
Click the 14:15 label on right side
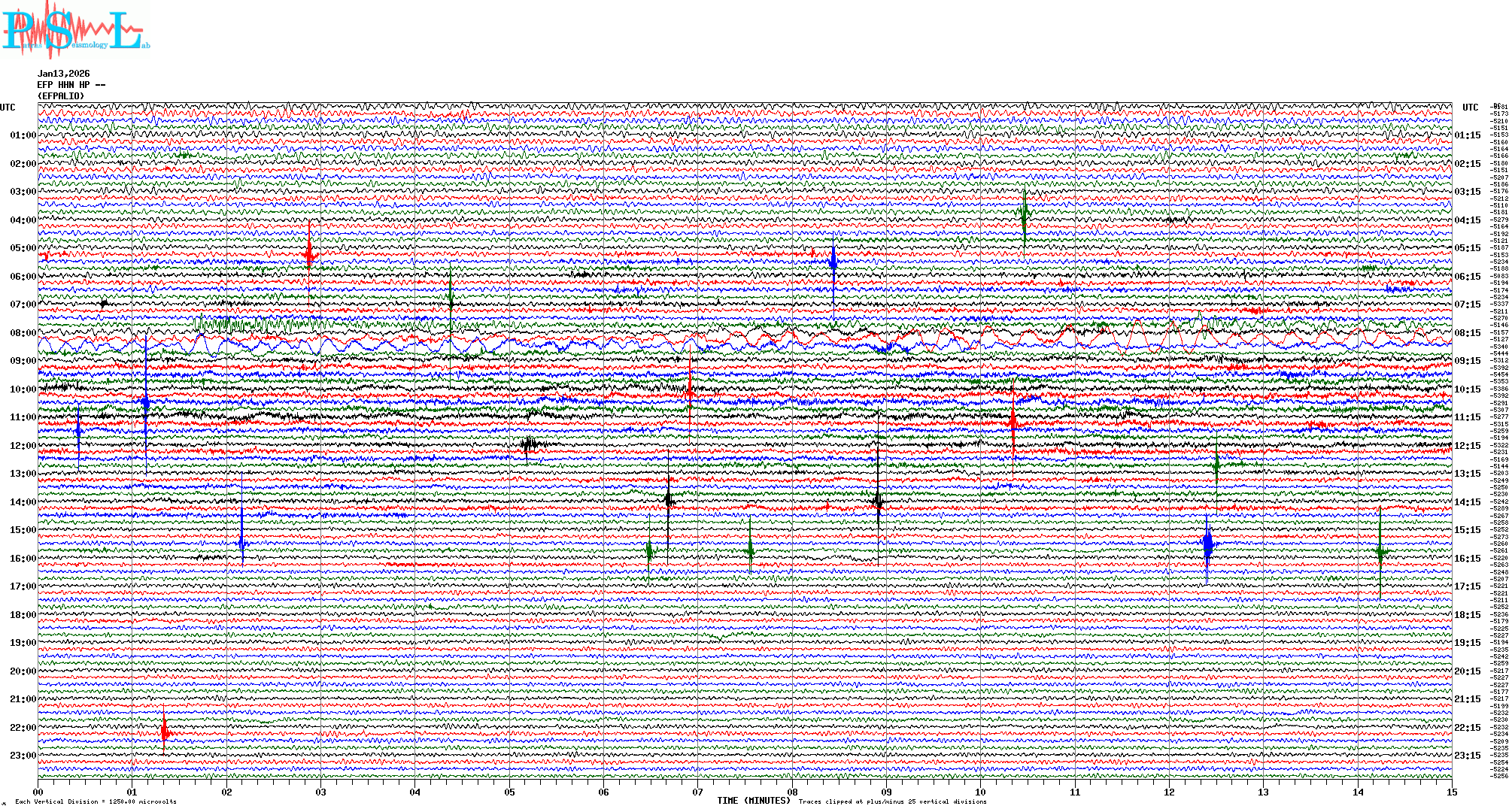click(1467, 502)
